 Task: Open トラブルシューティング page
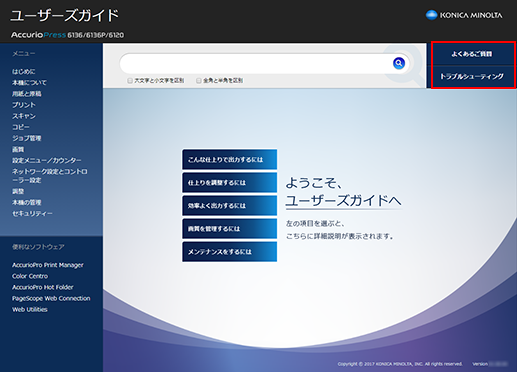click(471, 76)
